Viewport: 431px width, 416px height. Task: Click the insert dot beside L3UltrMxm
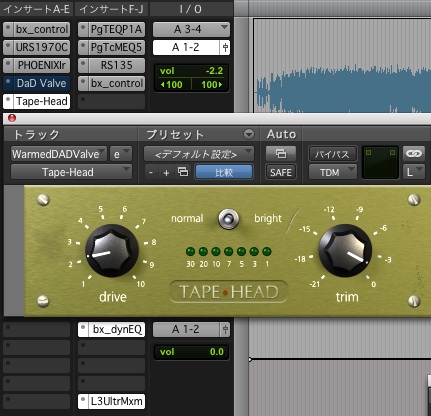(x=83, y=398)
